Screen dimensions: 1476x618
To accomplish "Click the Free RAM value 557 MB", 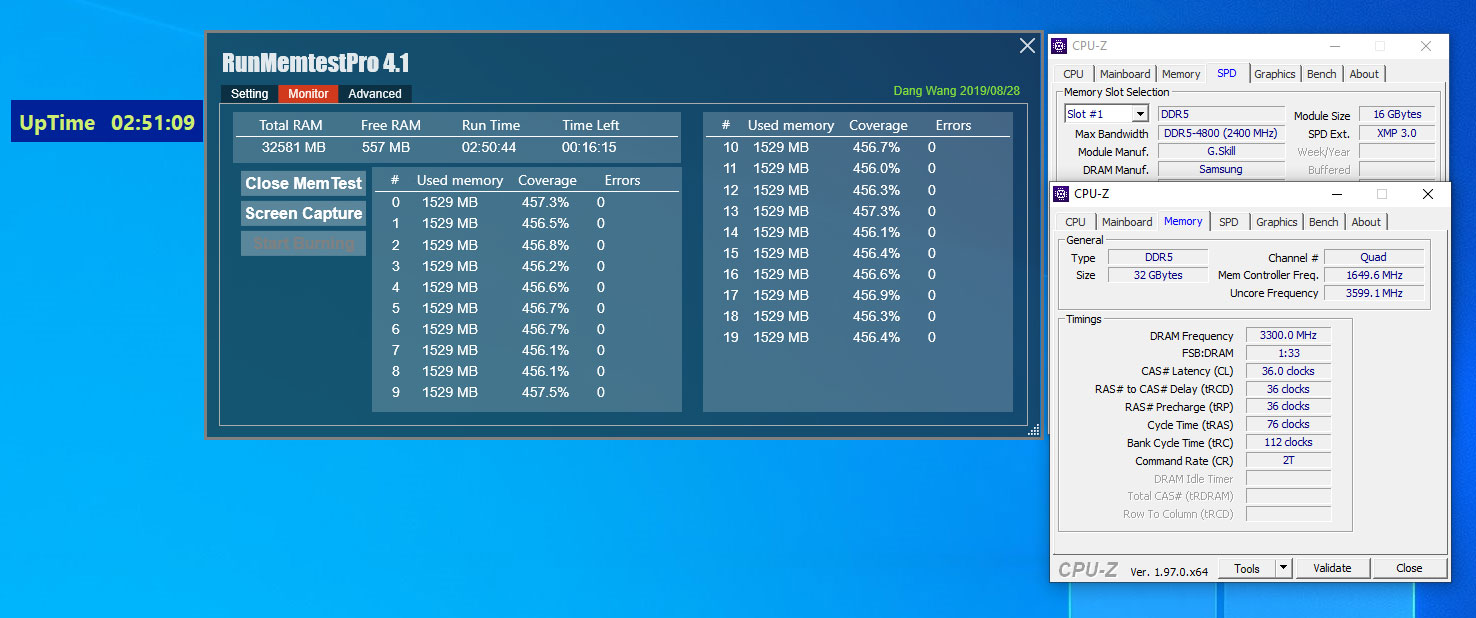I will tap(386, 147).
